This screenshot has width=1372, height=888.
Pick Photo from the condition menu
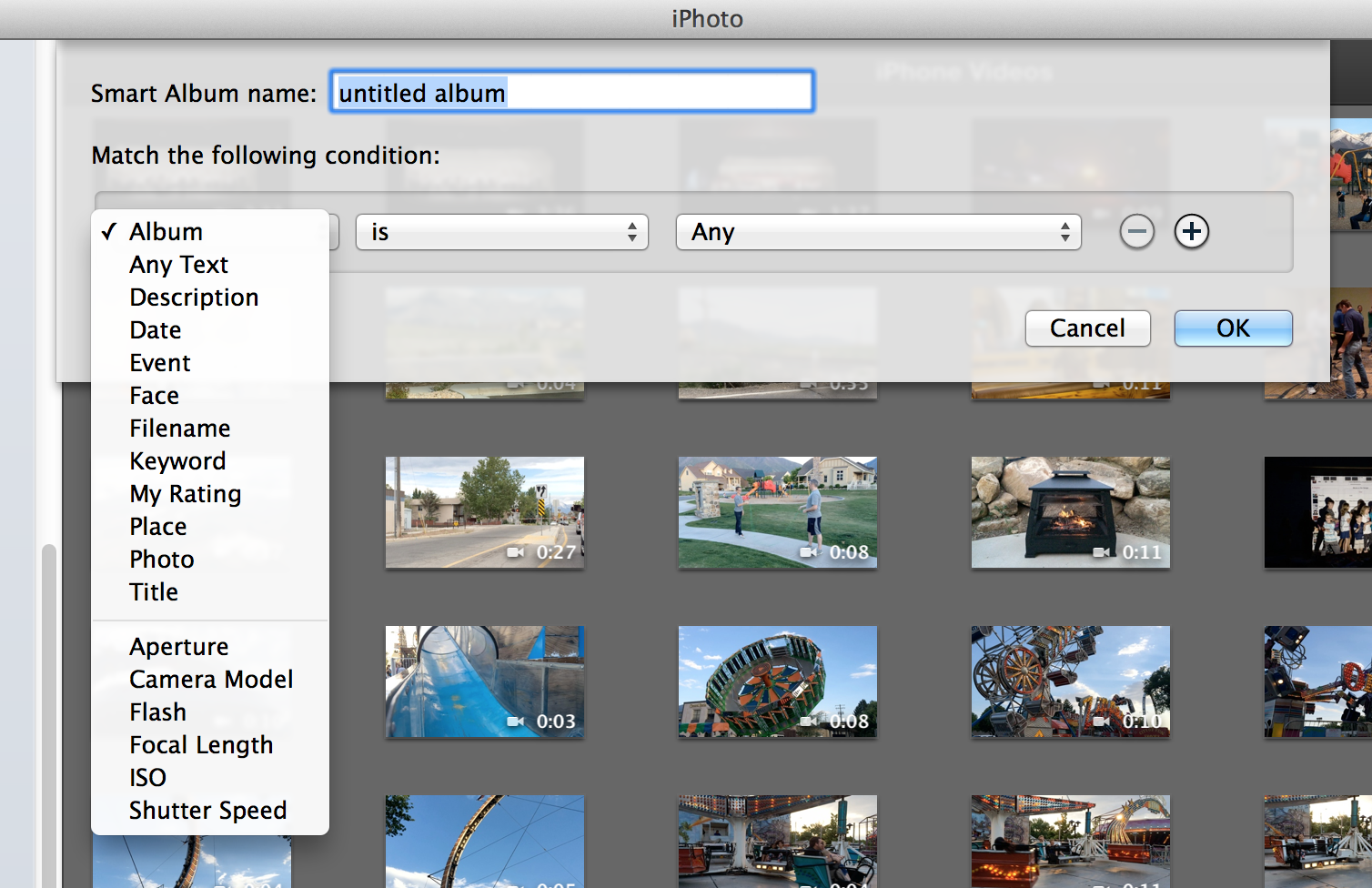210,559
